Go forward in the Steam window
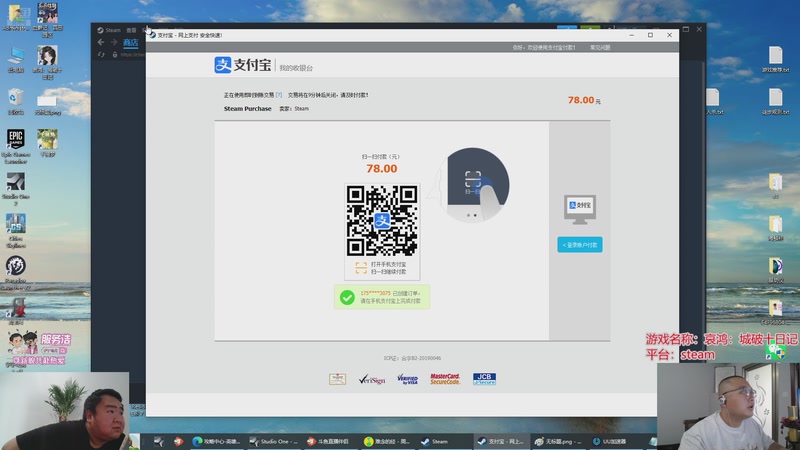The width and height of the screenshot is (800, 450). coord(114,42)
